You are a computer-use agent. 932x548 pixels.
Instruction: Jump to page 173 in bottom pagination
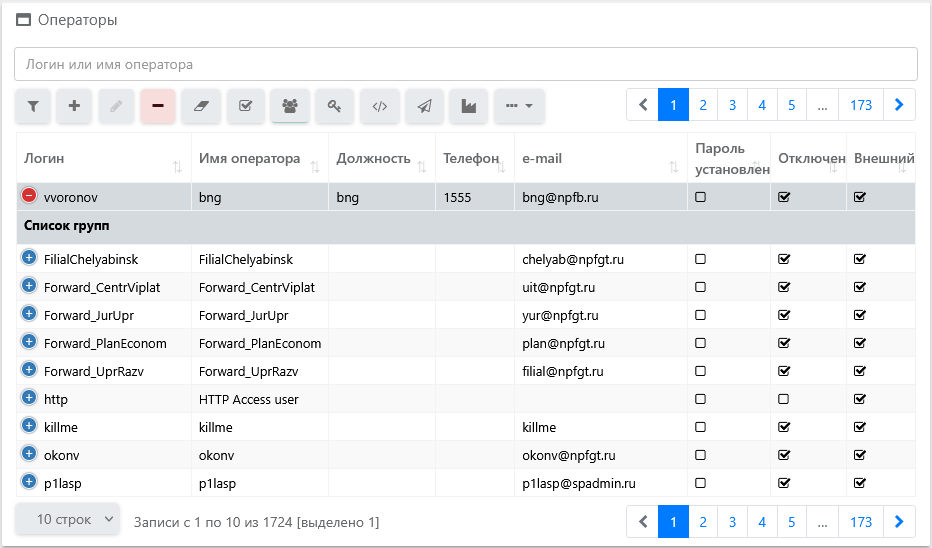[x=861, y=522]
